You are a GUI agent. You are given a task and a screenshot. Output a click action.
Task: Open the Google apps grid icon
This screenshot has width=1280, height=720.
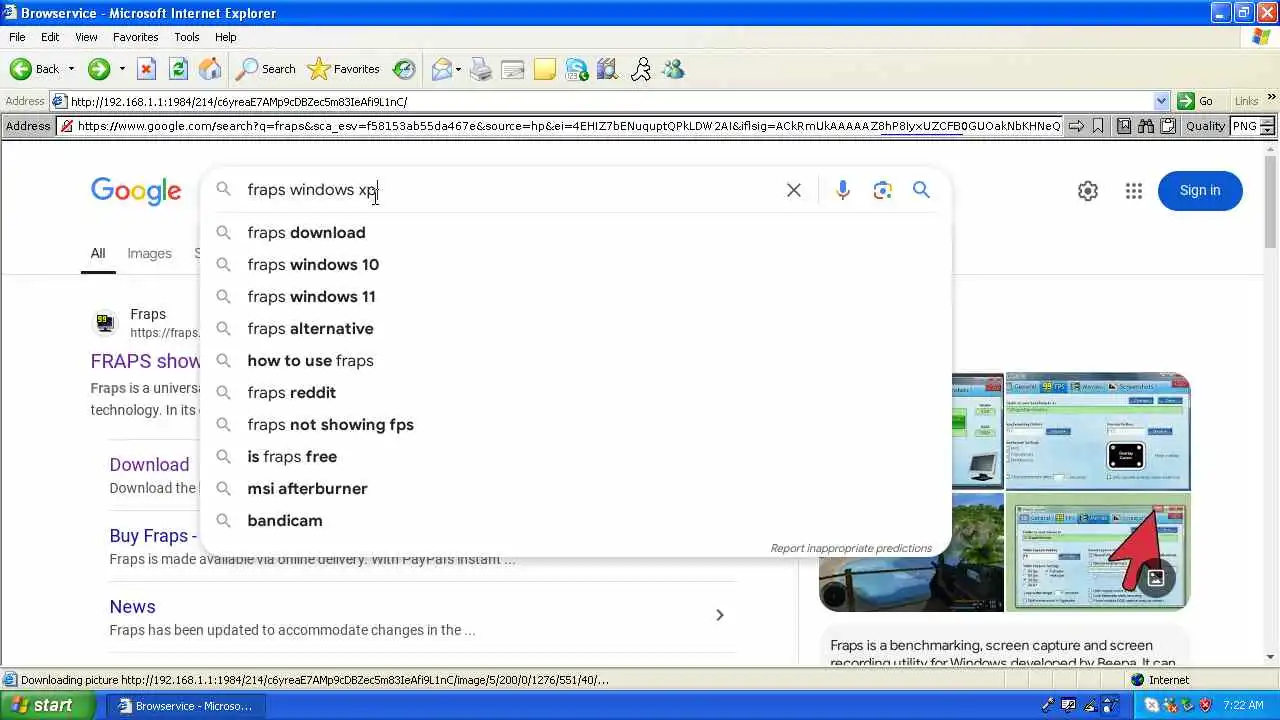click(x=1133, y=191)
